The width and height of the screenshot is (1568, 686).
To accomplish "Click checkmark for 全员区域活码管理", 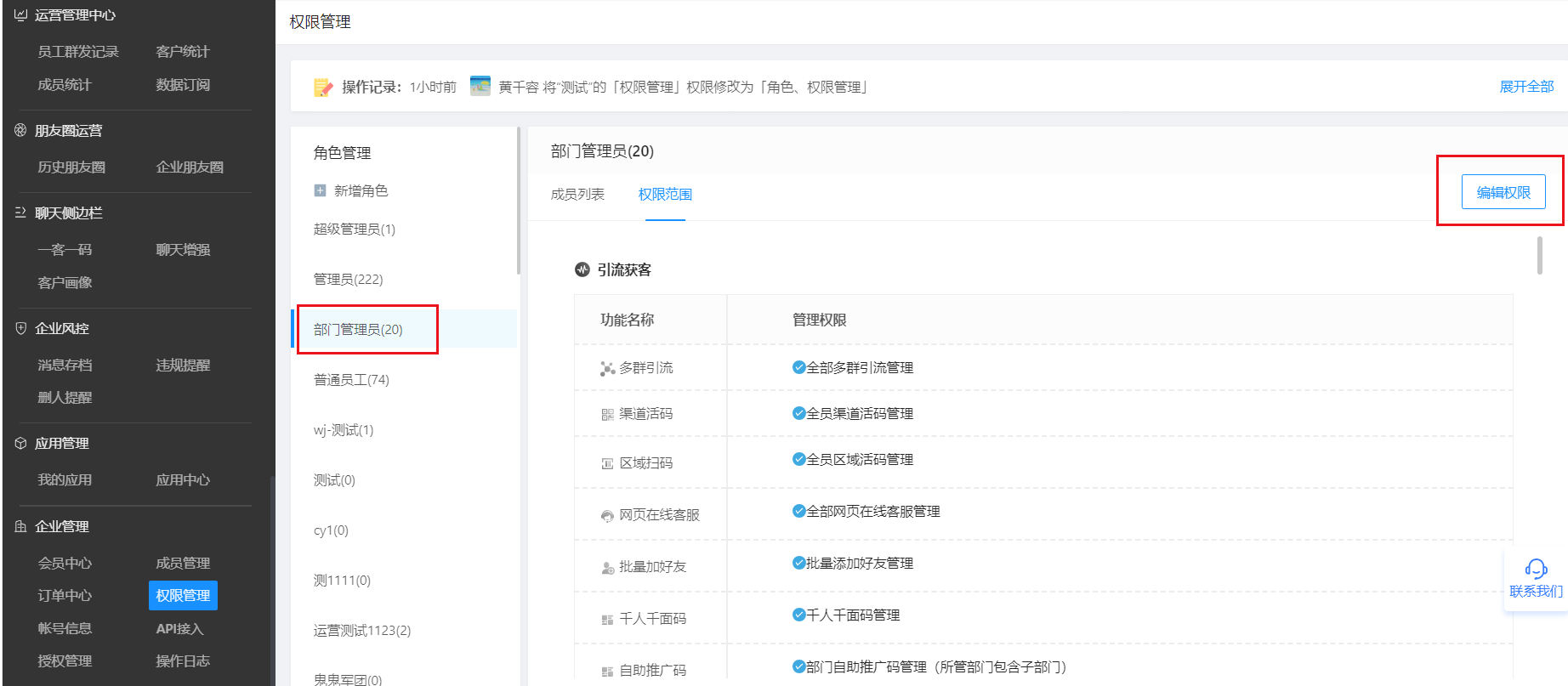I will click(x=798, y=459).
